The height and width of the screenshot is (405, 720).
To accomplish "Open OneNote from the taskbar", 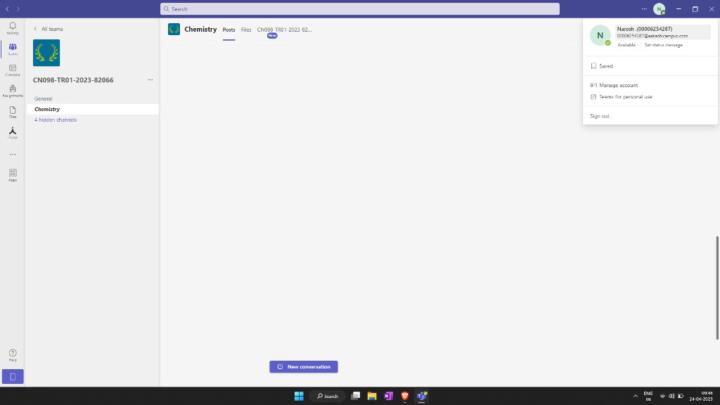I will [x=388, y=396].
